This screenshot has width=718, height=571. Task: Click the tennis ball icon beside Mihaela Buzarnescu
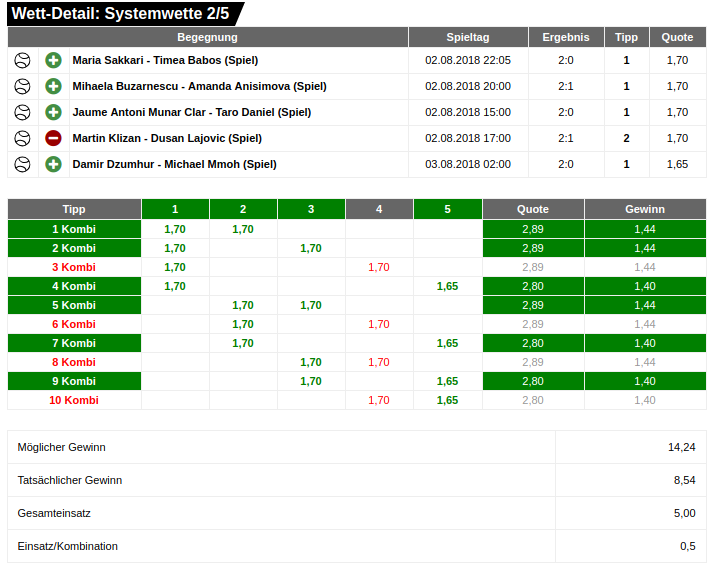coord(22,86)
